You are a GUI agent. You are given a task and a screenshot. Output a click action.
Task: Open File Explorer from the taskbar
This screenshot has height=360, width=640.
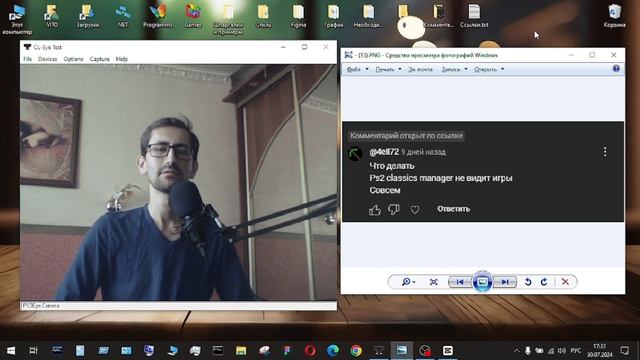pyautogui.click(x=241, y=351)
